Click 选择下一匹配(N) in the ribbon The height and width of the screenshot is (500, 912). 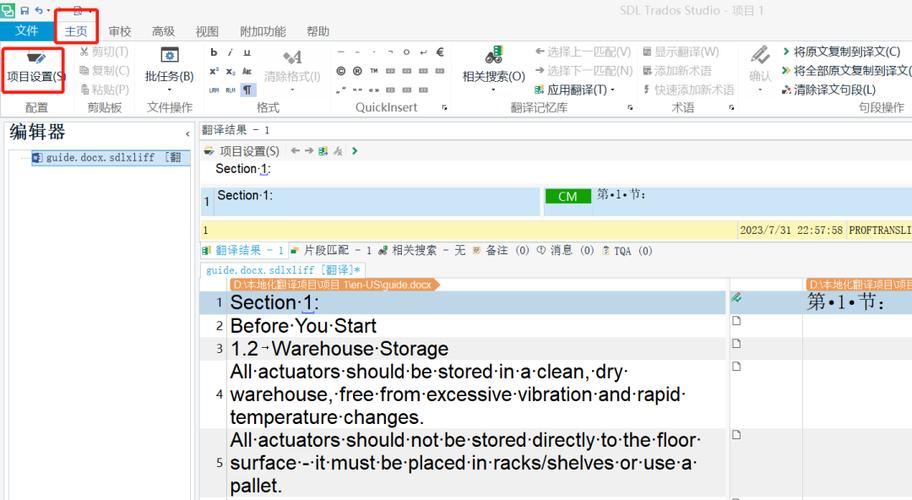click(x=583, y=70)
